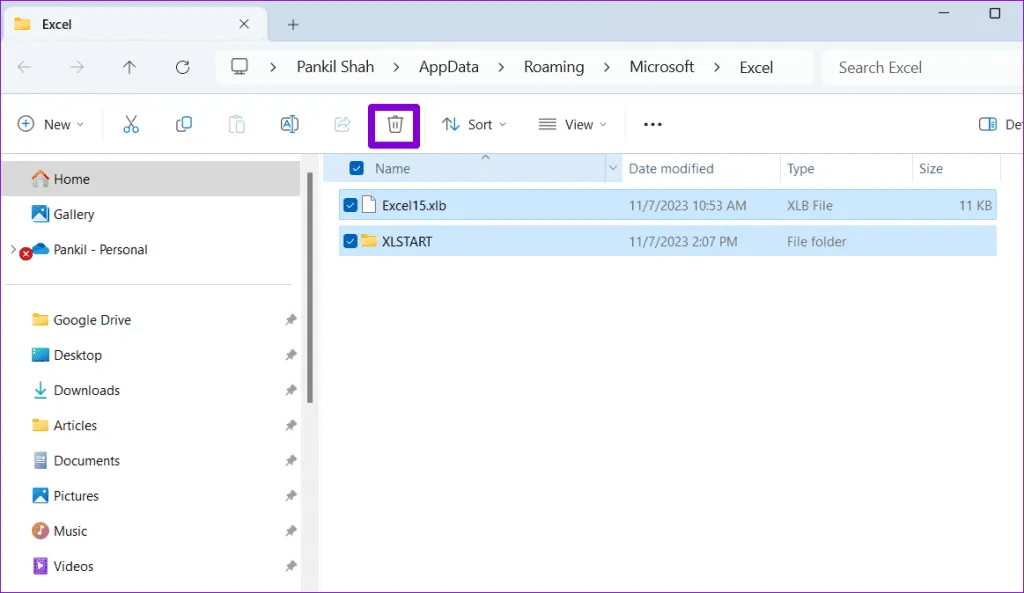This screenshot has width=1024, height=593.
Task: Open the View dropdown menu
Action: 572,125
